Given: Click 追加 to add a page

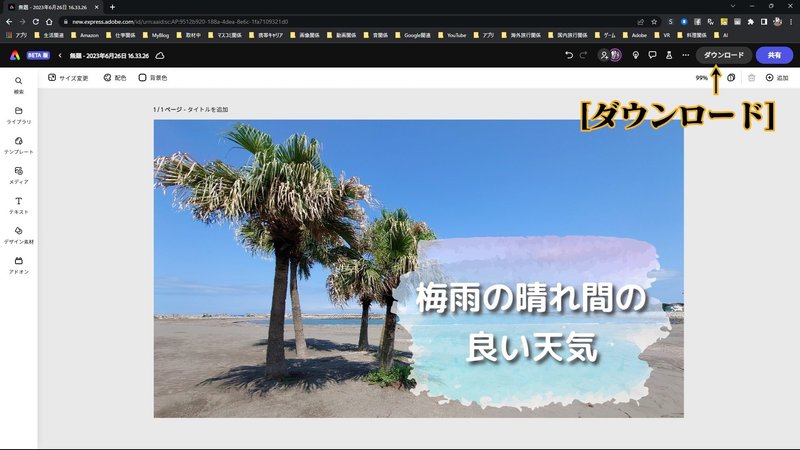Looking at the screenshot, I should [777, 78].
